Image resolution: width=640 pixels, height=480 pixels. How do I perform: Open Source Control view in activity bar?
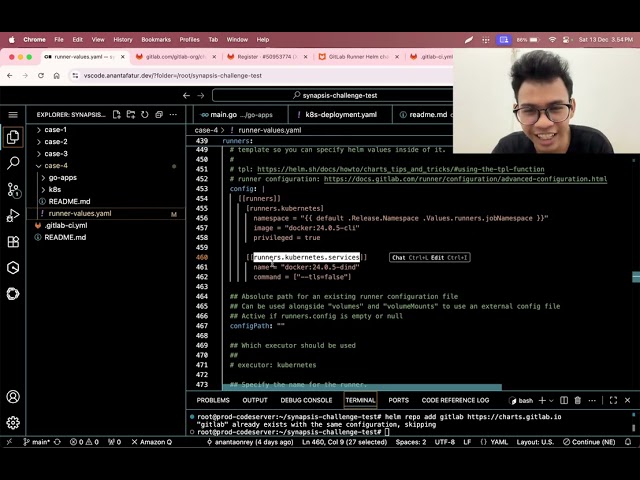pyautogui.click(x=13, y=190)
